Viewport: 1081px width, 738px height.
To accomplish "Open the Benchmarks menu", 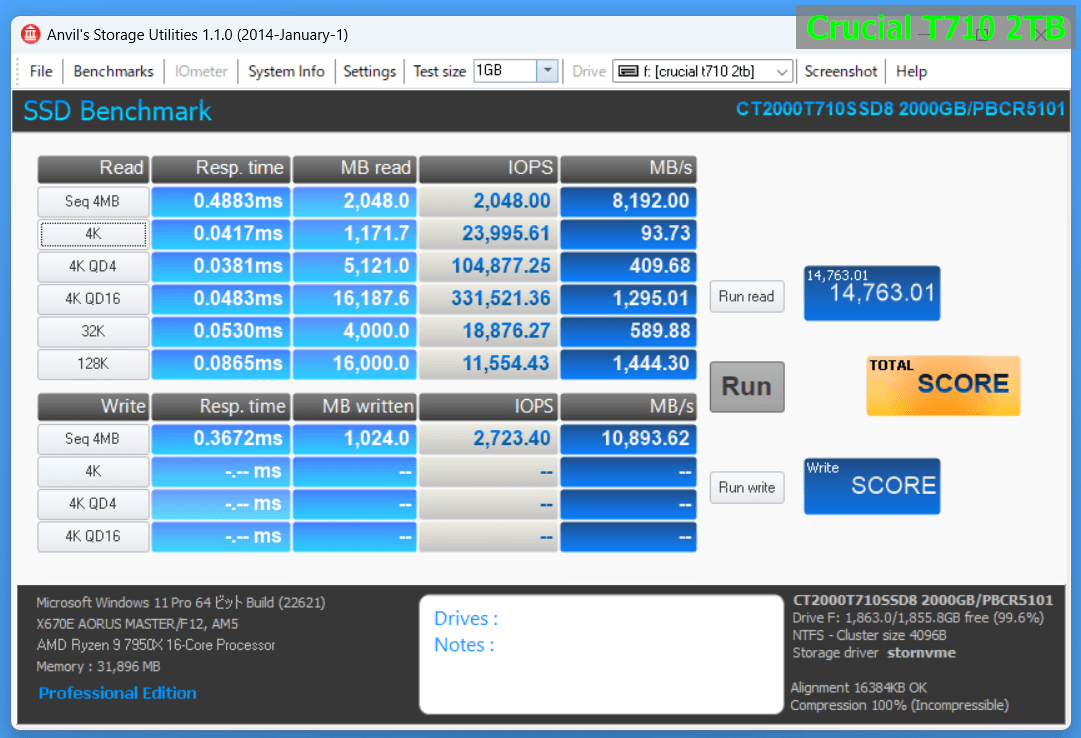I will coord(113,71).
